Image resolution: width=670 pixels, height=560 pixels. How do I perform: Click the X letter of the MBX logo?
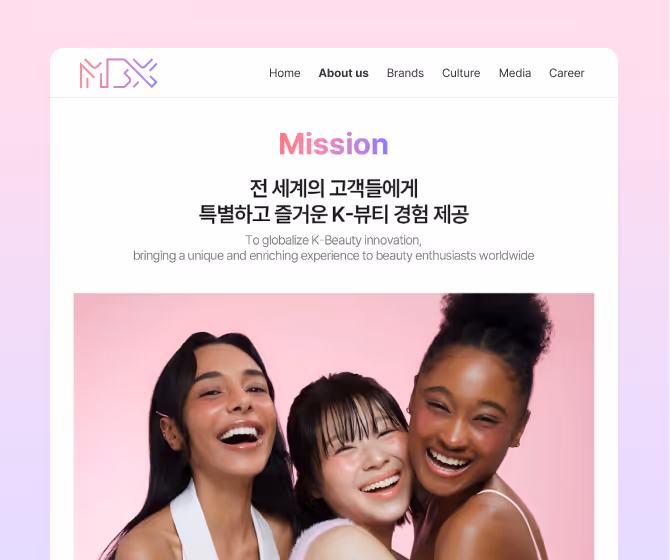[x=144, y=73]
